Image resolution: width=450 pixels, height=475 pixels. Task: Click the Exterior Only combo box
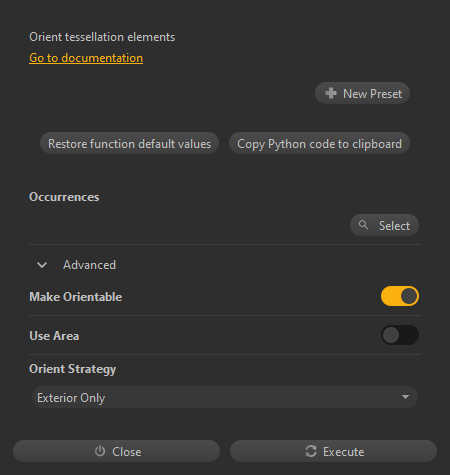point(225,397)
